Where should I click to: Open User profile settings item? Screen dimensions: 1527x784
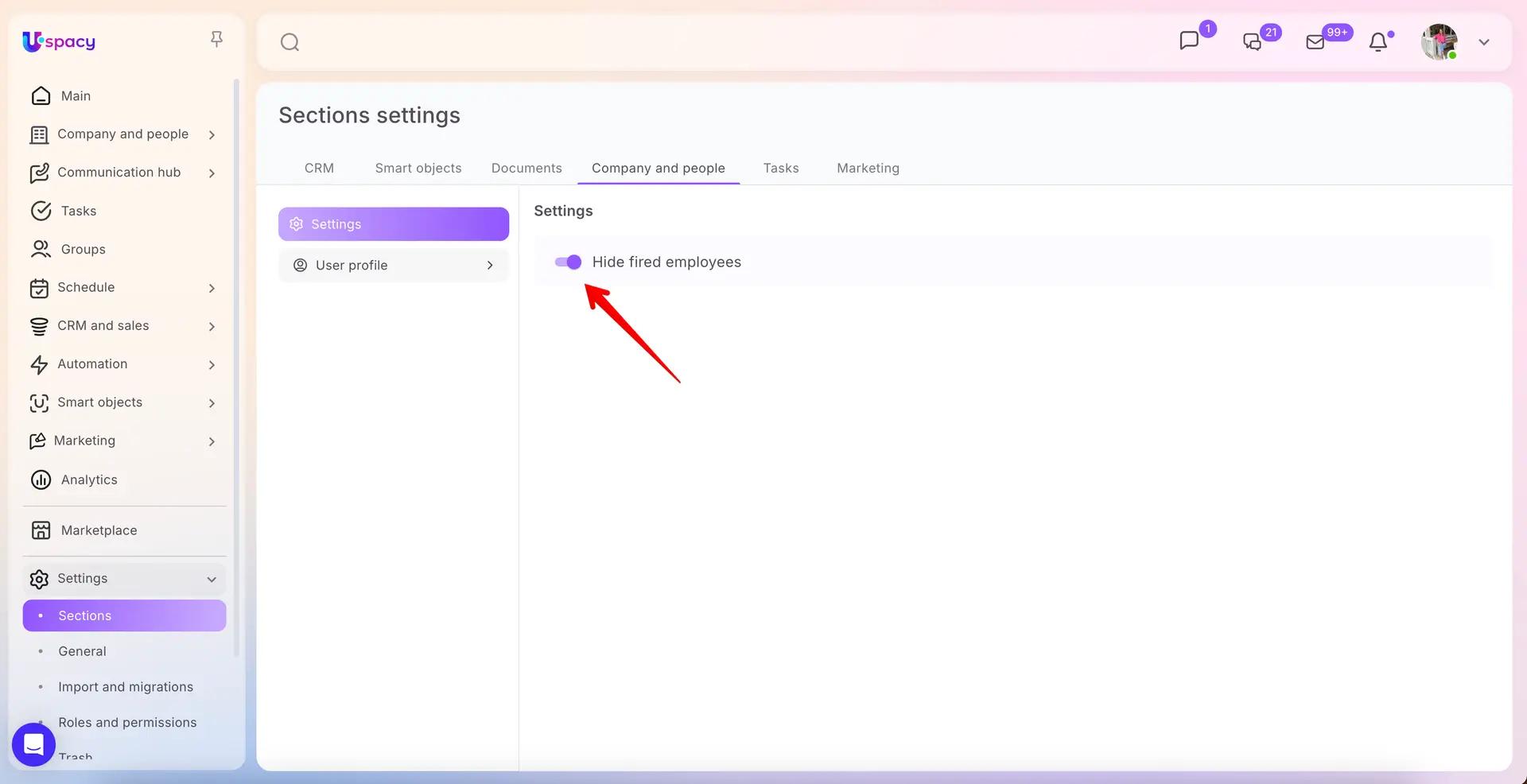click(x=394, y=266)
